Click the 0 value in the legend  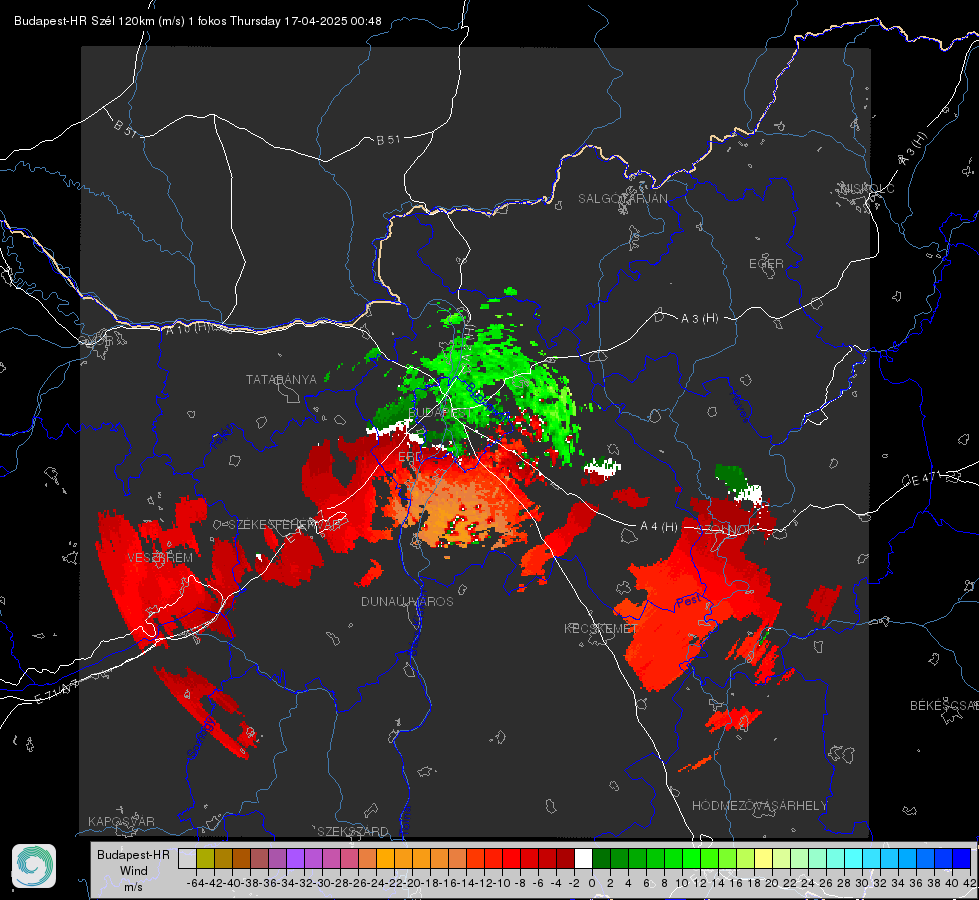click(x=592, y=883)
